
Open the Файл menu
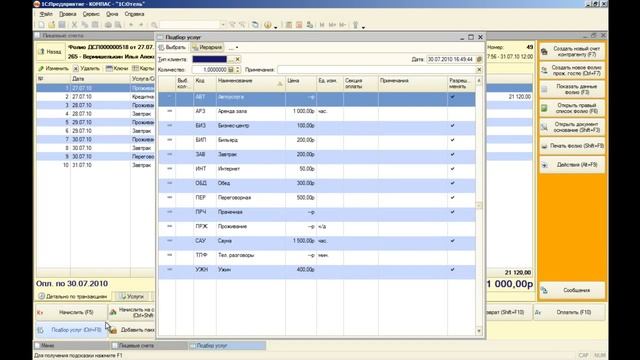click(x=46, y=14)
